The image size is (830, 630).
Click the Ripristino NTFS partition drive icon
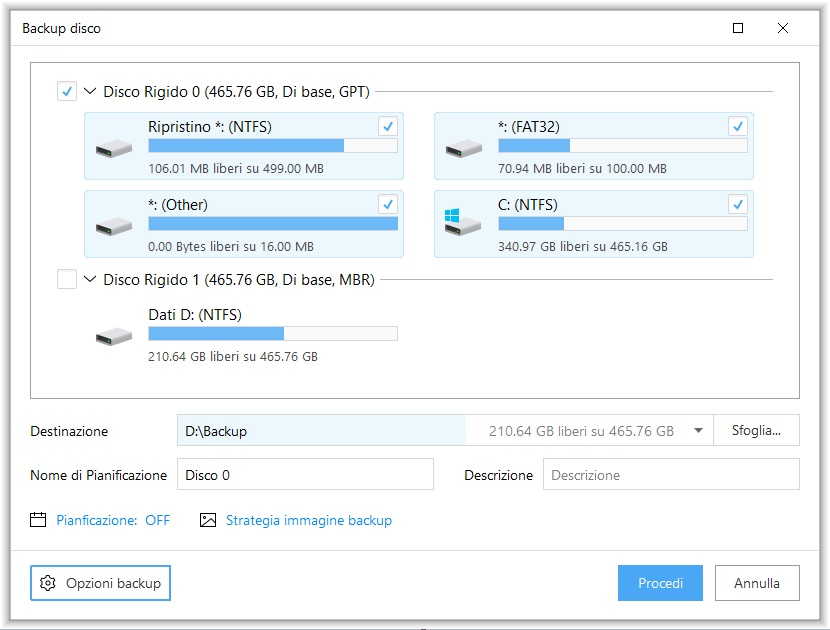pyautogui.click(x=114, y=148)
